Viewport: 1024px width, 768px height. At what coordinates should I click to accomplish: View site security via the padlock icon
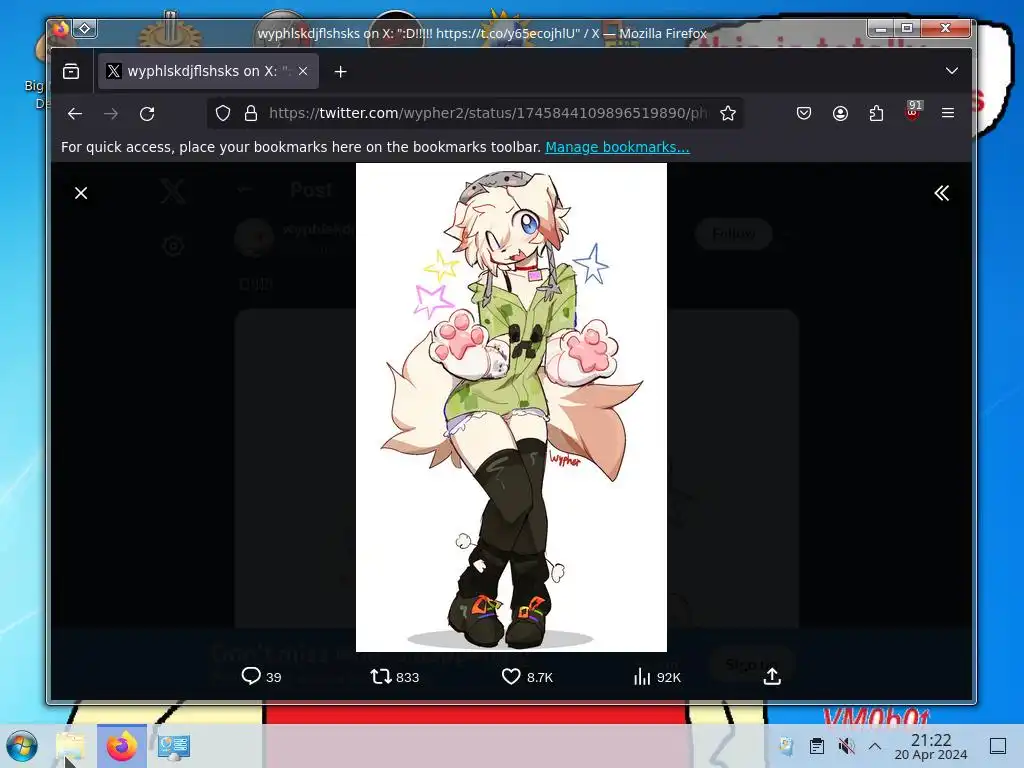(x=251, y=113)
